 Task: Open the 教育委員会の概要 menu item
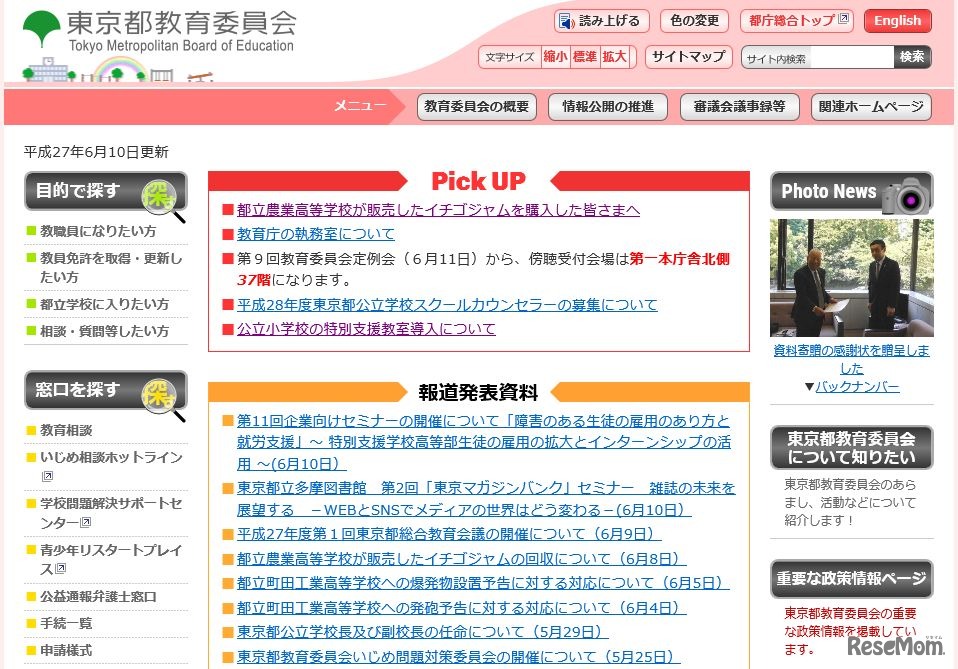(476, 108)
